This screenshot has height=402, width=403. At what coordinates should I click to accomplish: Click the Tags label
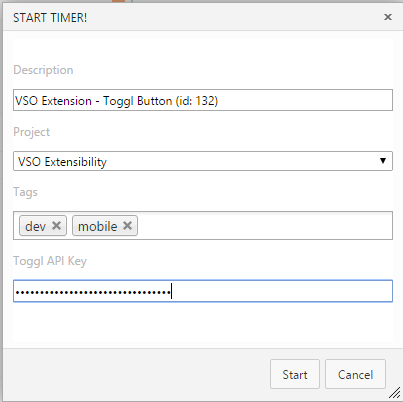click(25, 192)
